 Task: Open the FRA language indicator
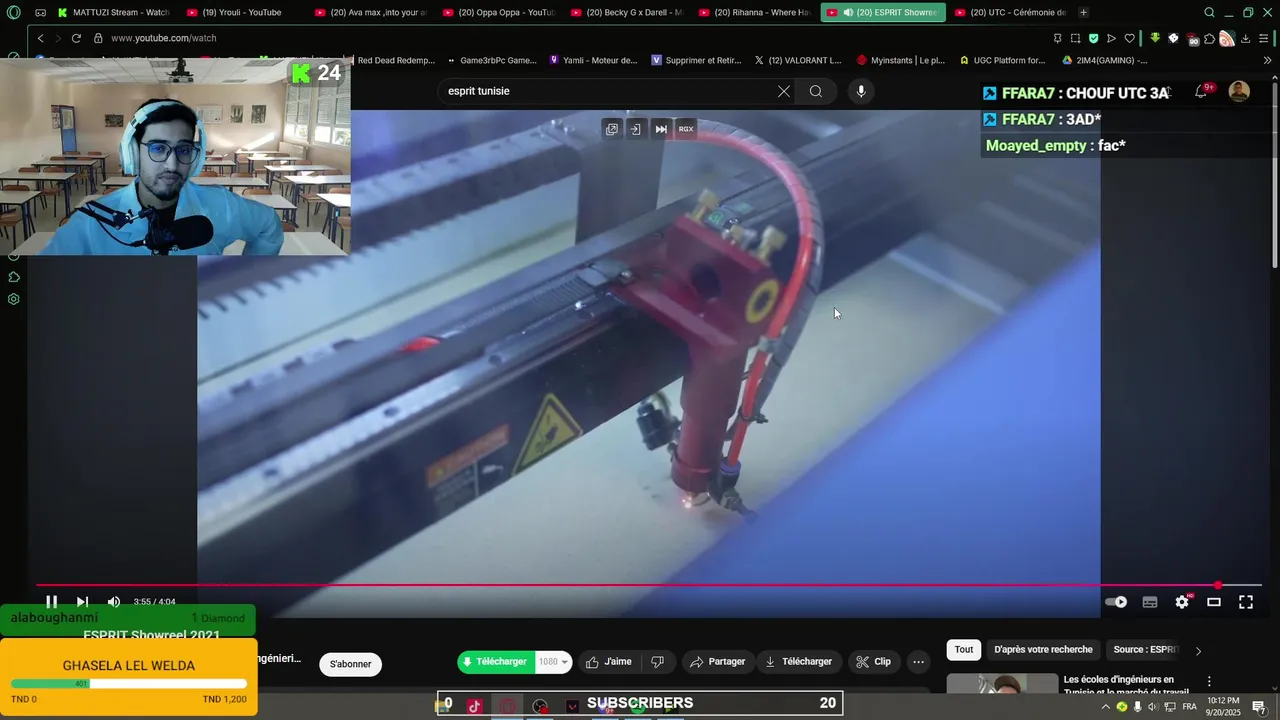(x=1189, y=707)
